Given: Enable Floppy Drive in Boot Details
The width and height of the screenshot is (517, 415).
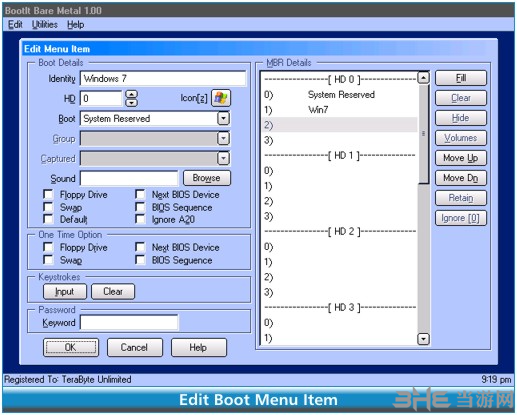Looking at the screenshot, I should (x=48, y=194).
